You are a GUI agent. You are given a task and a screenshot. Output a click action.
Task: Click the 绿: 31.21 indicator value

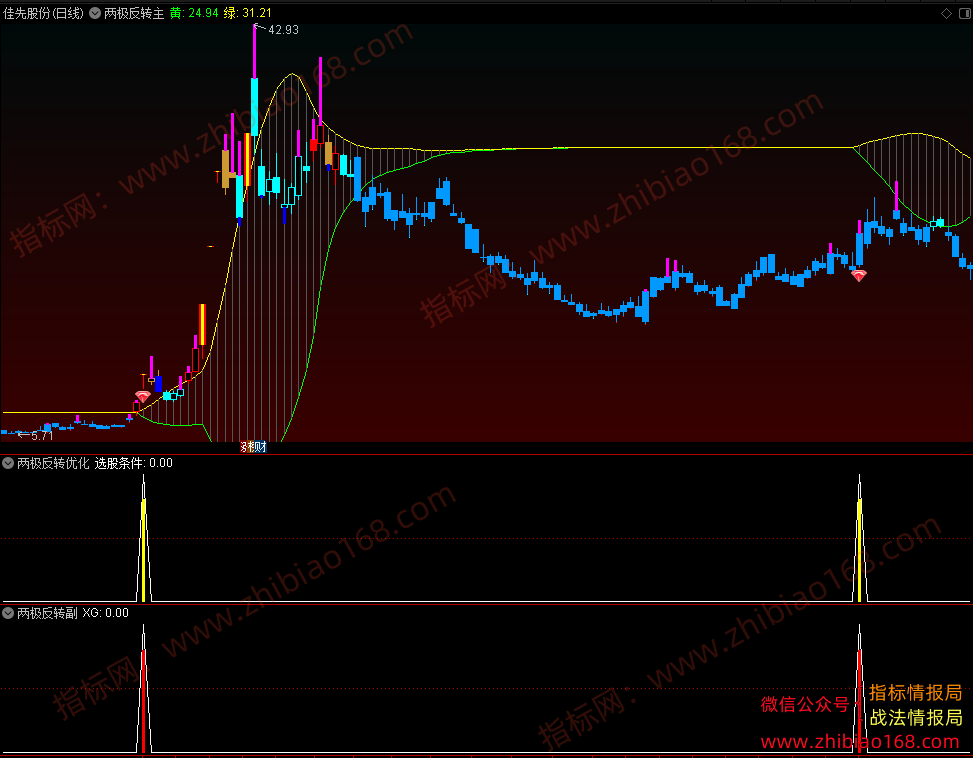pos(248,13)
